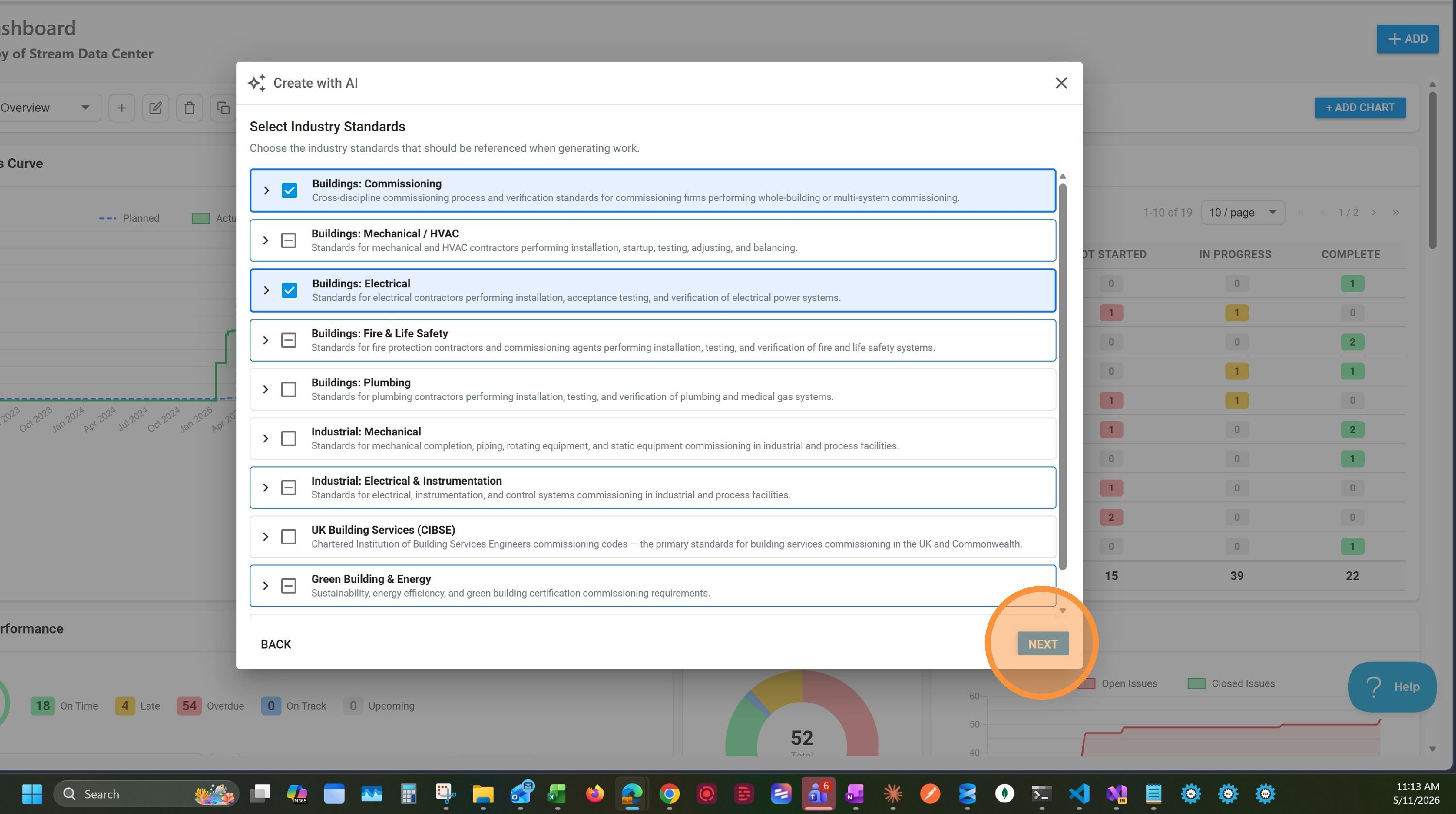Viewport: 1456px width, 814px height.
Task: Expand the Buildings: Mechanical / HVAC row
Action: pyautogui.click(x=265, y=240)
